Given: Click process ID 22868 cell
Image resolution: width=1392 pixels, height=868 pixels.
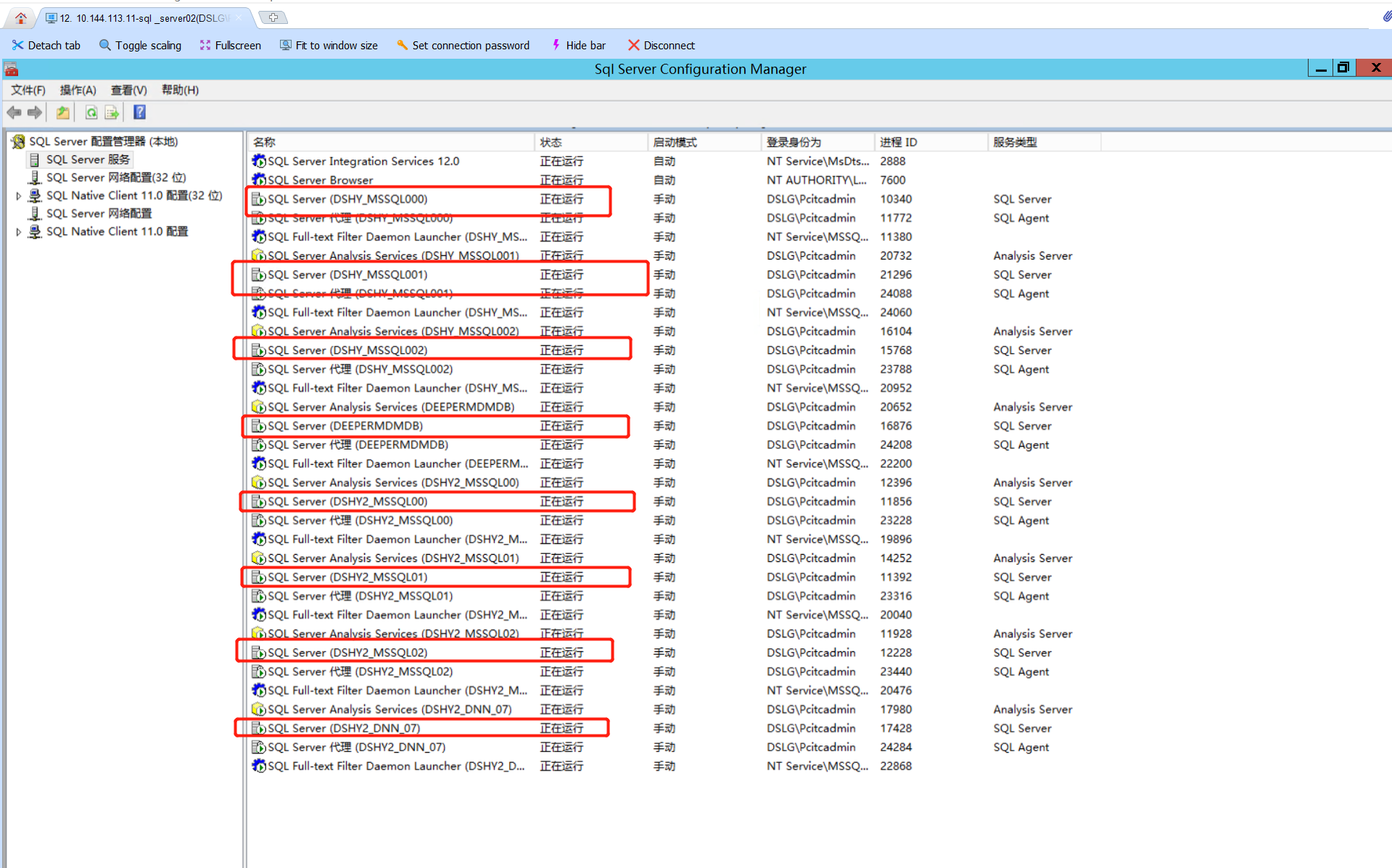Looking at the screenshot, I should pyautogui.click(x=896, y=766).
